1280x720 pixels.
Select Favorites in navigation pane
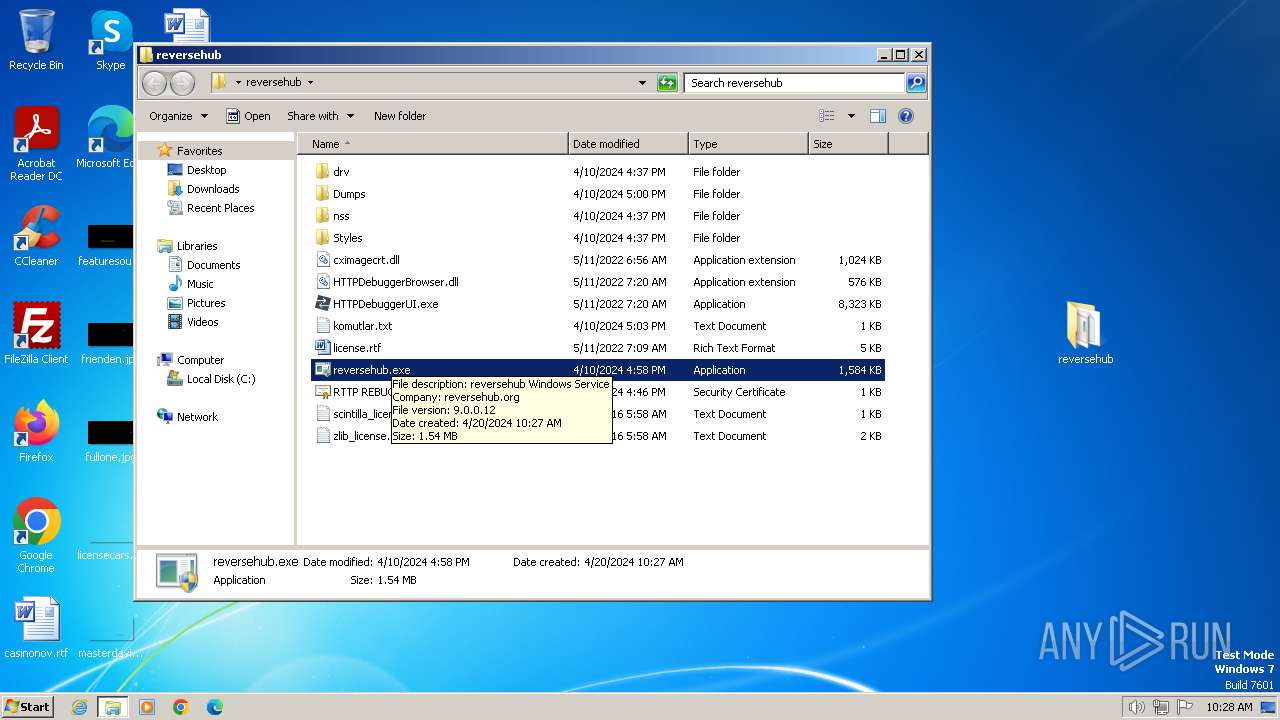point(199,151)
